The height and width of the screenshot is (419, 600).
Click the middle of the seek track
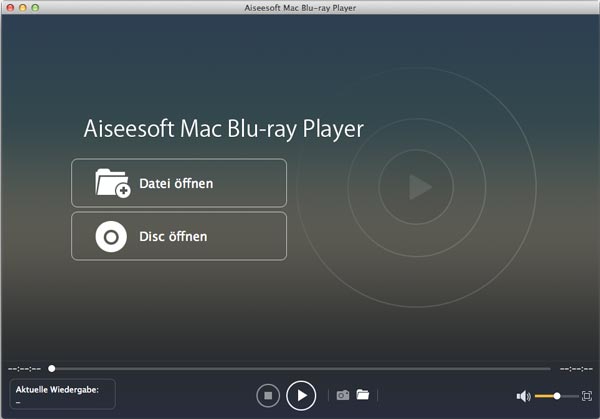pyautogui.click(x=300, y=368)
